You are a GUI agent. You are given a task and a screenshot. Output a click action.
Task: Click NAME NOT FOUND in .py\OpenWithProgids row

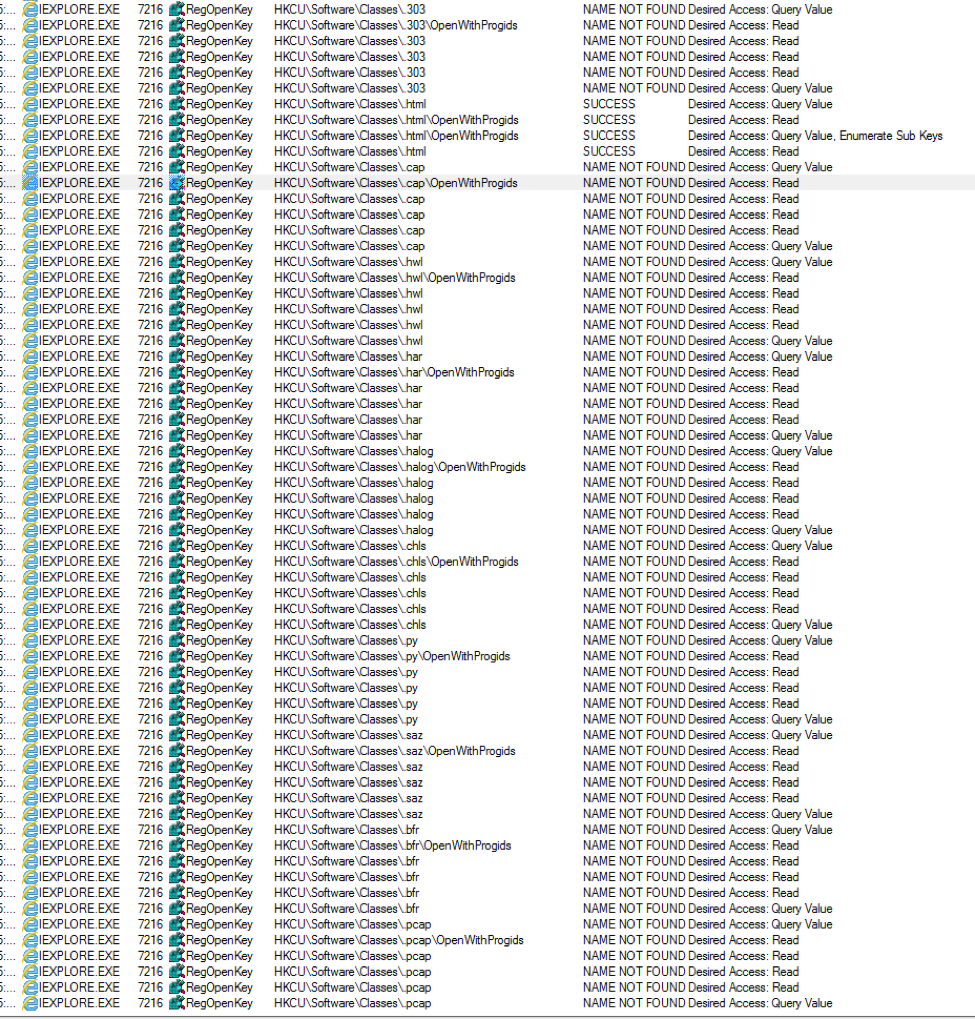click(x=634, y=656)
